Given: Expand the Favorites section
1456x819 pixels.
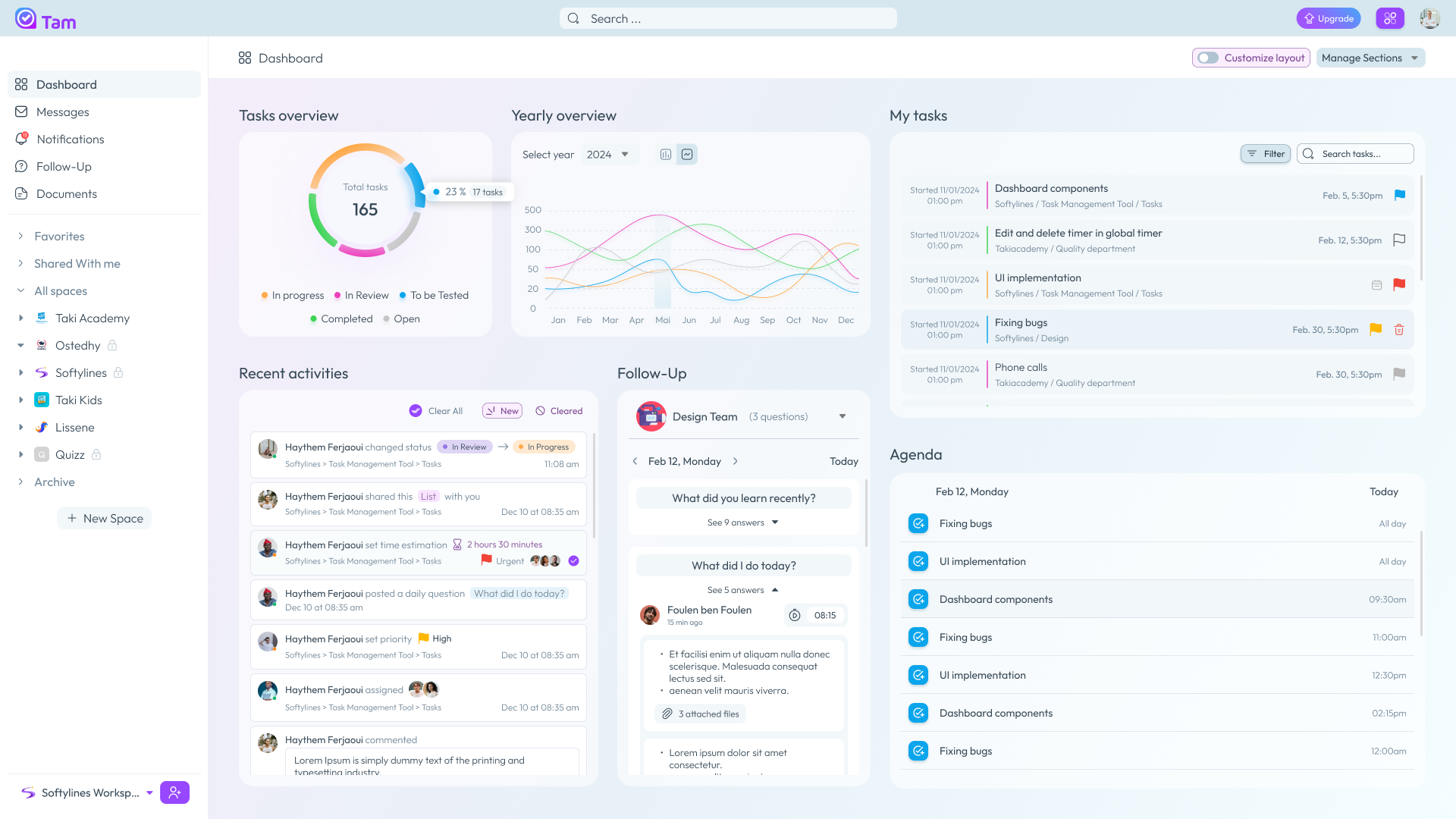Looking at the screenshot, I should point(20,236).
